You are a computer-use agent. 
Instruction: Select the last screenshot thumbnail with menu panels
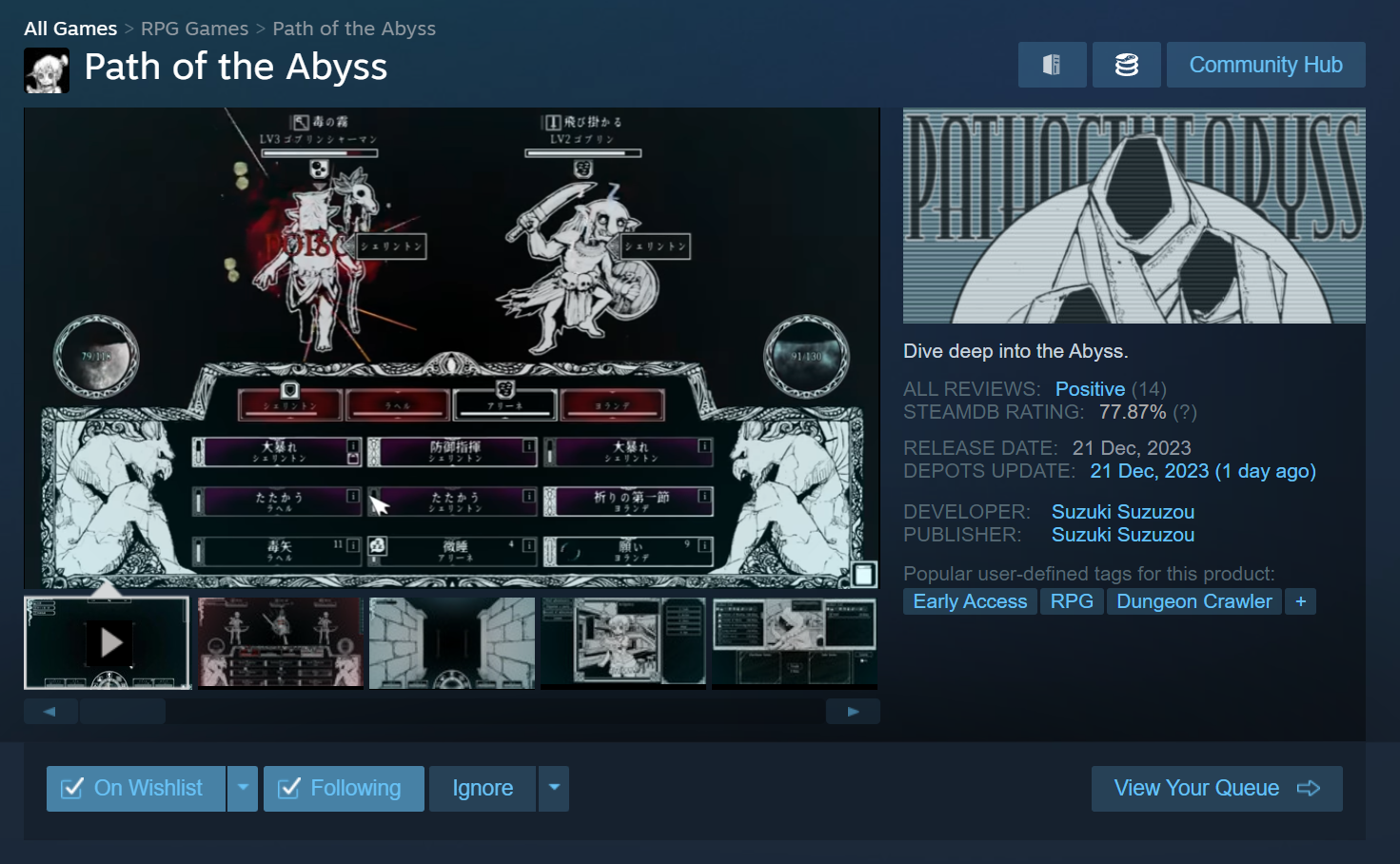tap(795, 643)
